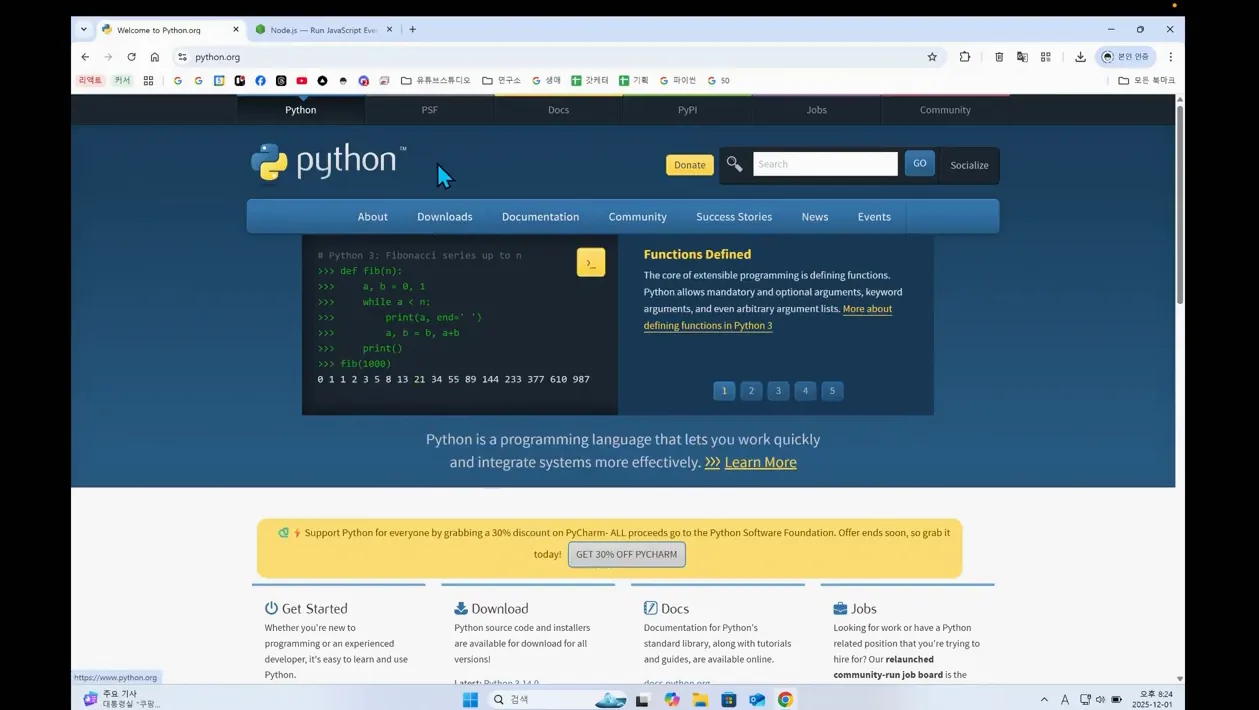Show hidden system tray icons
This screenshot has height=710, width=1259.
pos(1044,699)
